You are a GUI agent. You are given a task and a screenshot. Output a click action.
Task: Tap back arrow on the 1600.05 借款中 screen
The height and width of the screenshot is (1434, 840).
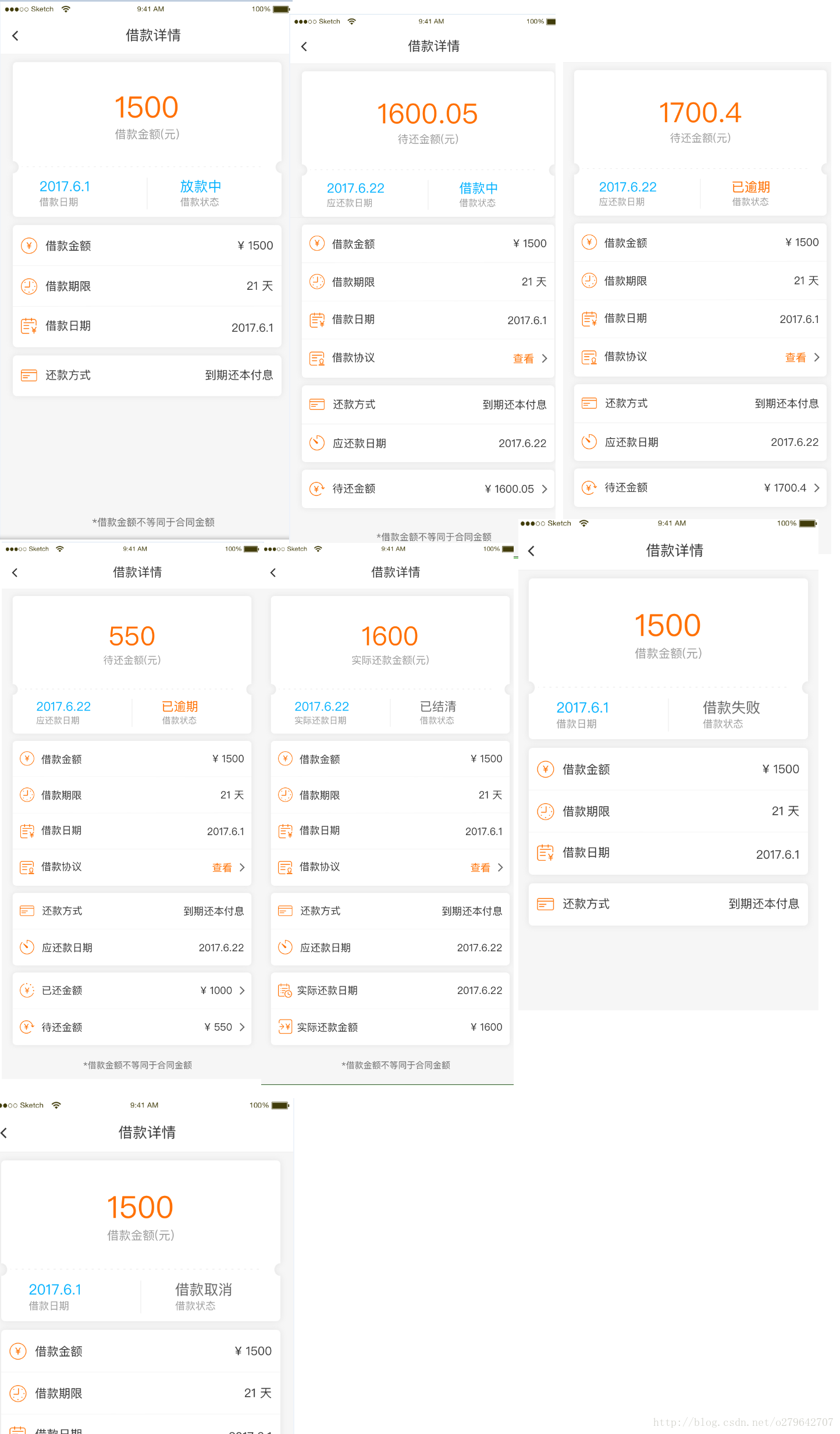(304, 47)
